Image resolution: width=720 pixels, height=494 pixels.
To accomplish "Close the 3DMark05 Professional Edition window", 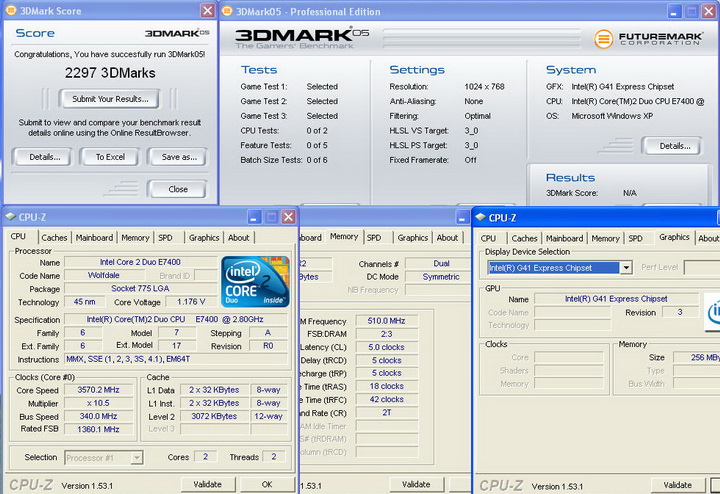I will tap(709, 11).
